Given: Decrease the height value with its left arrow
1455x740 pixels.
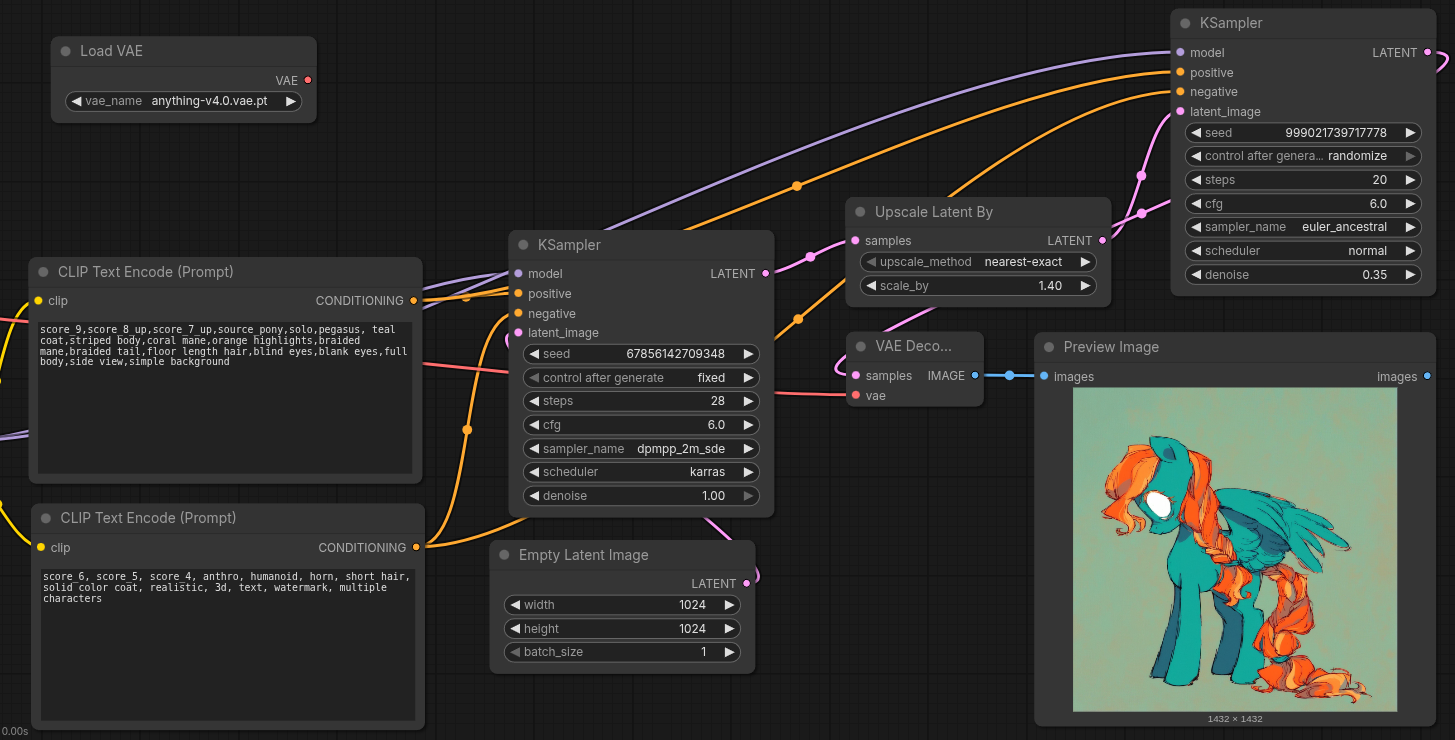Looking at the screenshot, I should [515, 629].
